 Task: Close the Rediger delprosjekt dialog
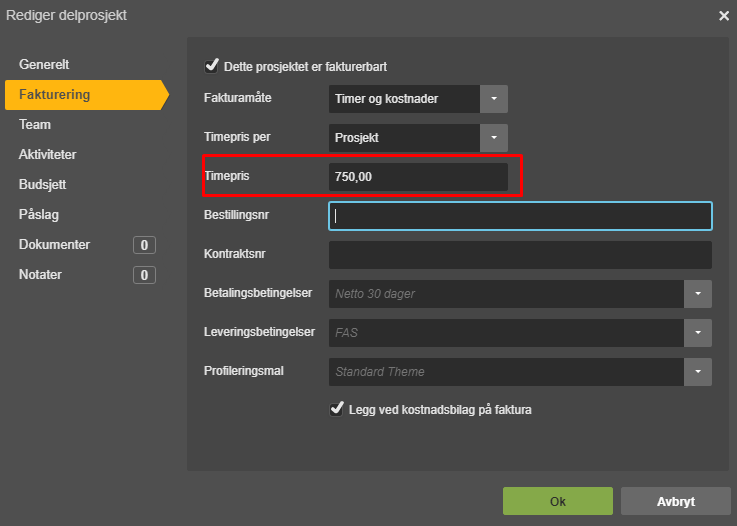(724, 16)
